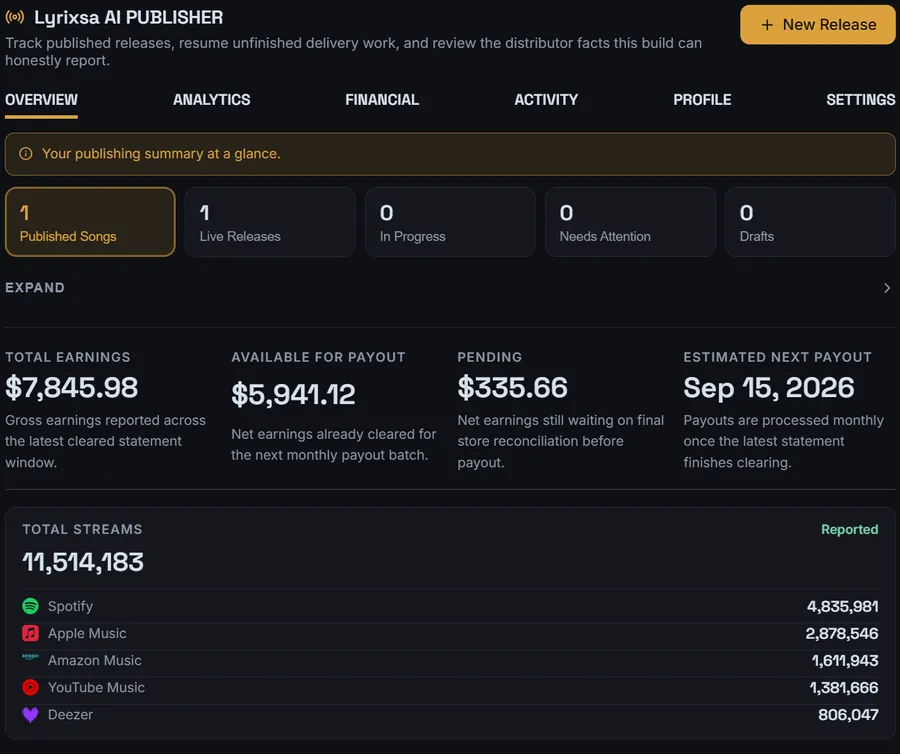The image size is (900, 754).
Task: Click the ESTIMATED NEXT PAYOUT heading
Action: click(x=778, y=357)
